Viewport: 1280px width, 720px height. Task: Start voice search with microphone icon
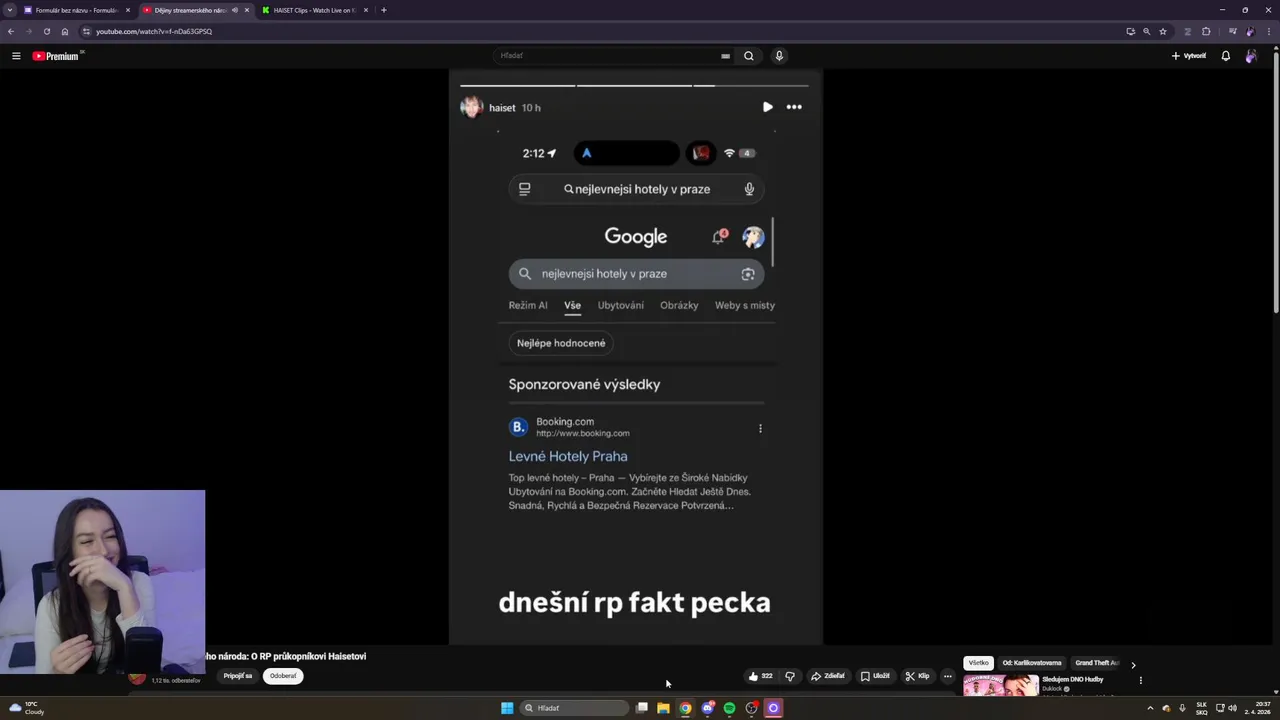pos(779,56)
